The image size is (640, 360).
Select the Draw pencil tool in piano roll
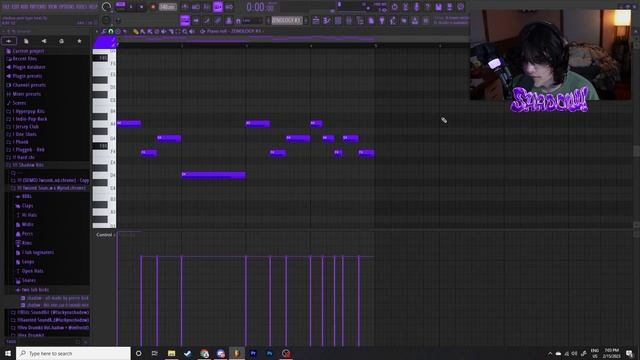pyautogui.click(x=136, y=31)
